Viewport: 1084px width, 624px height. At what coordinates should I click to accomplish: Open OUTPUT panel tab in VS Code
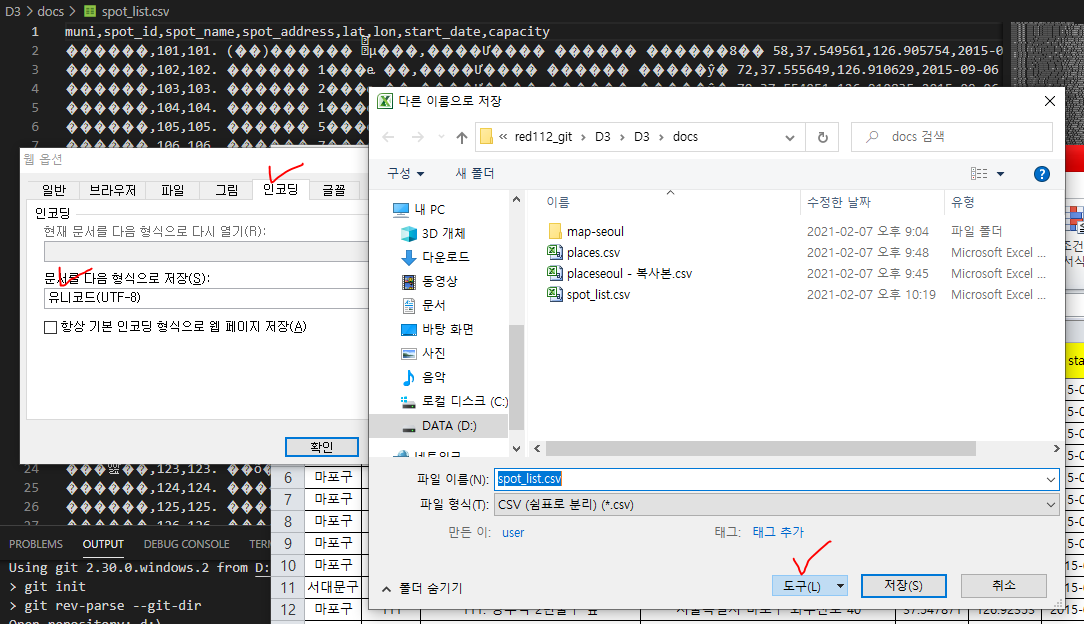(103, 545)
